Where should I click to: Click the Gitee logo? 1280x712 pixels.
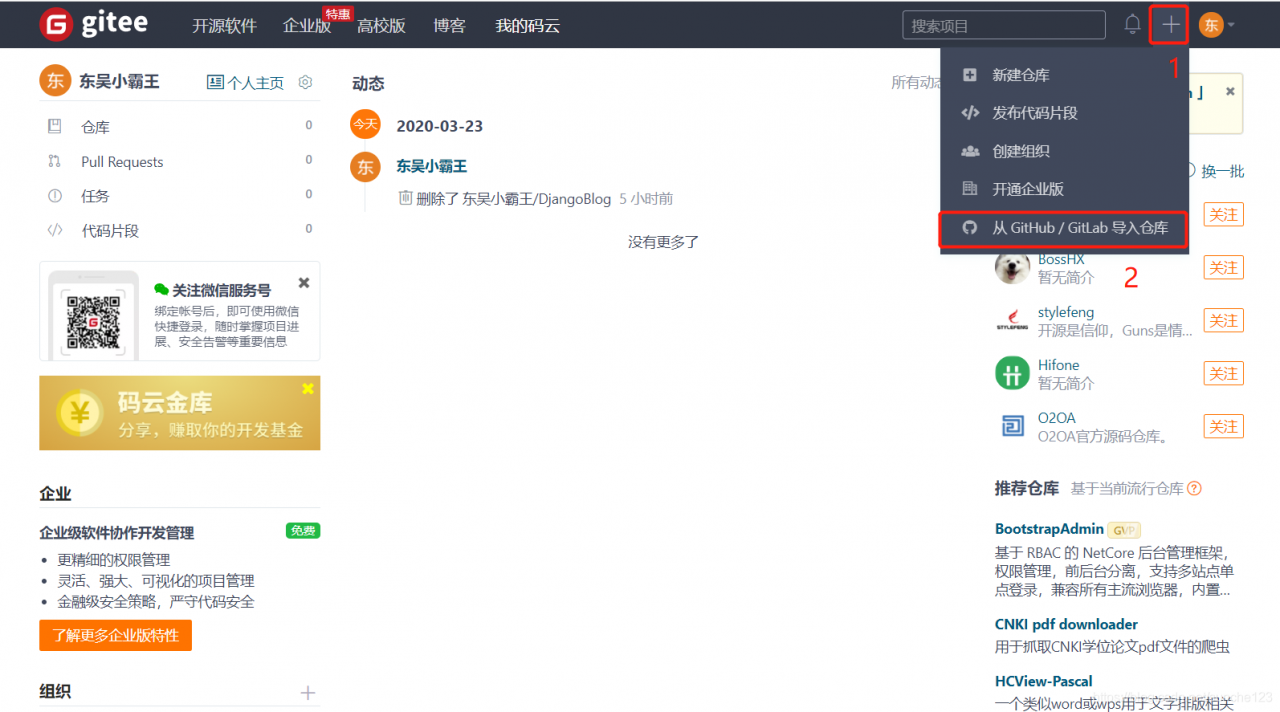point(93,25)
